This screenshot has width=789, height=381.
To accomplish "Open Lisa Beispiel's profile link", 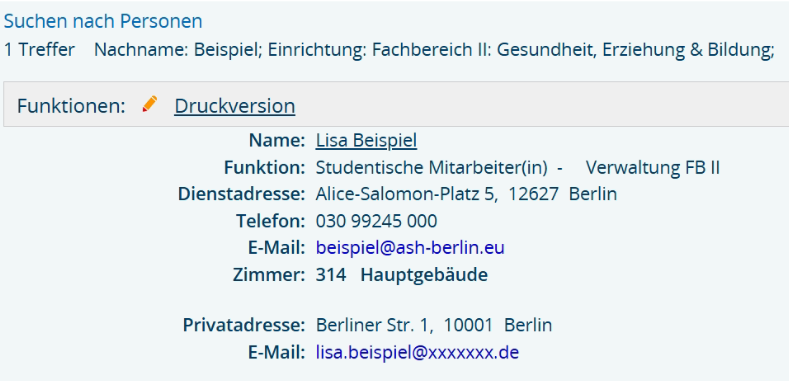I will pyautogui.click(x=366, y=140).
